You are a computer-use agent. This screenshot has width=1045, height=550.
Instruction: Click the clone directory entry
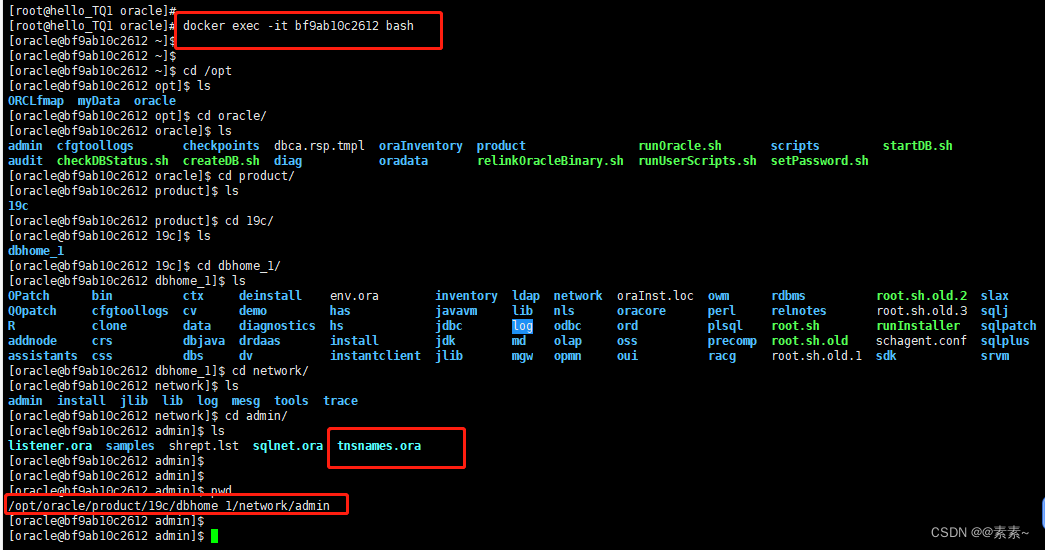click(x=109, y=326)
